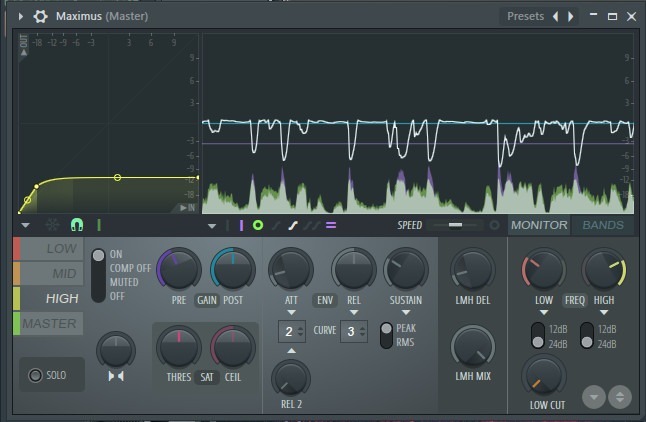Click the SAT label button
Screen dimensions: 646x422
coord(206,377)
